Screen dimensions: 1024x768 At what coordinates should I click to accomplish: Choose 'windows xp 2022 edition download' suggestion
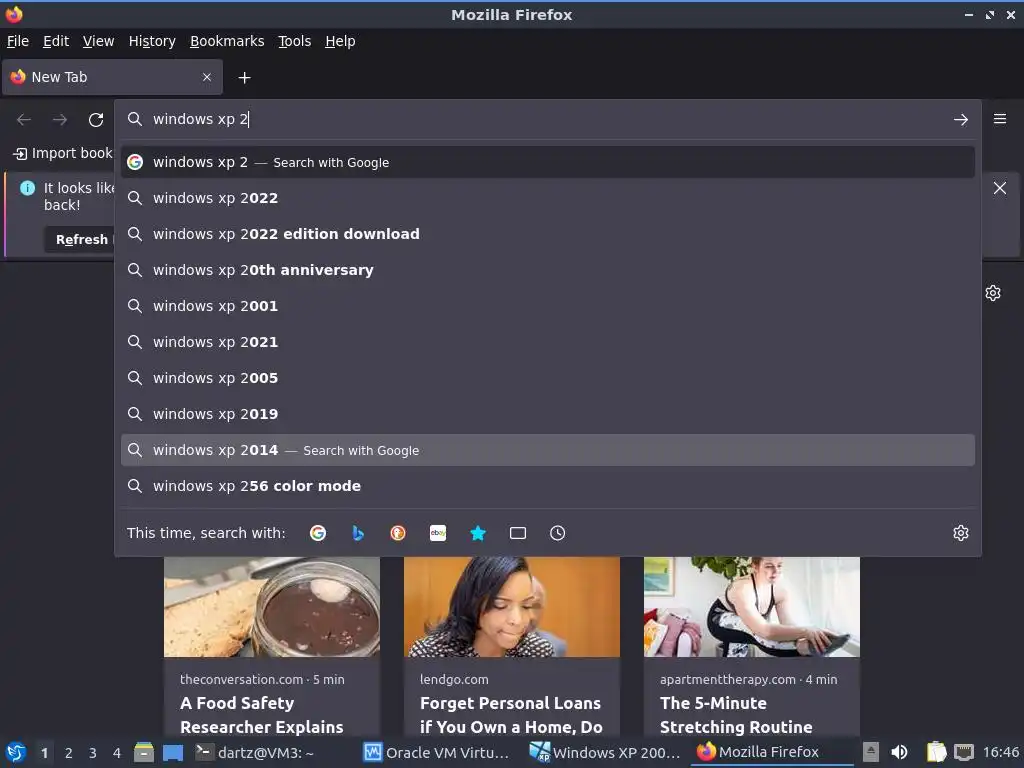547,234
